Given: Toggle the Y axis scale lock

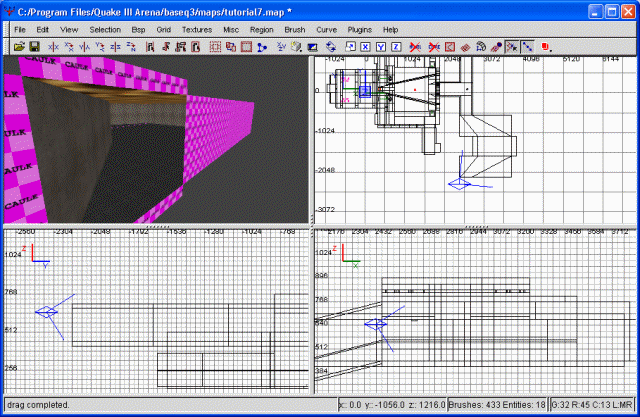Looking at the screenshot, I should tap(381, 47).
